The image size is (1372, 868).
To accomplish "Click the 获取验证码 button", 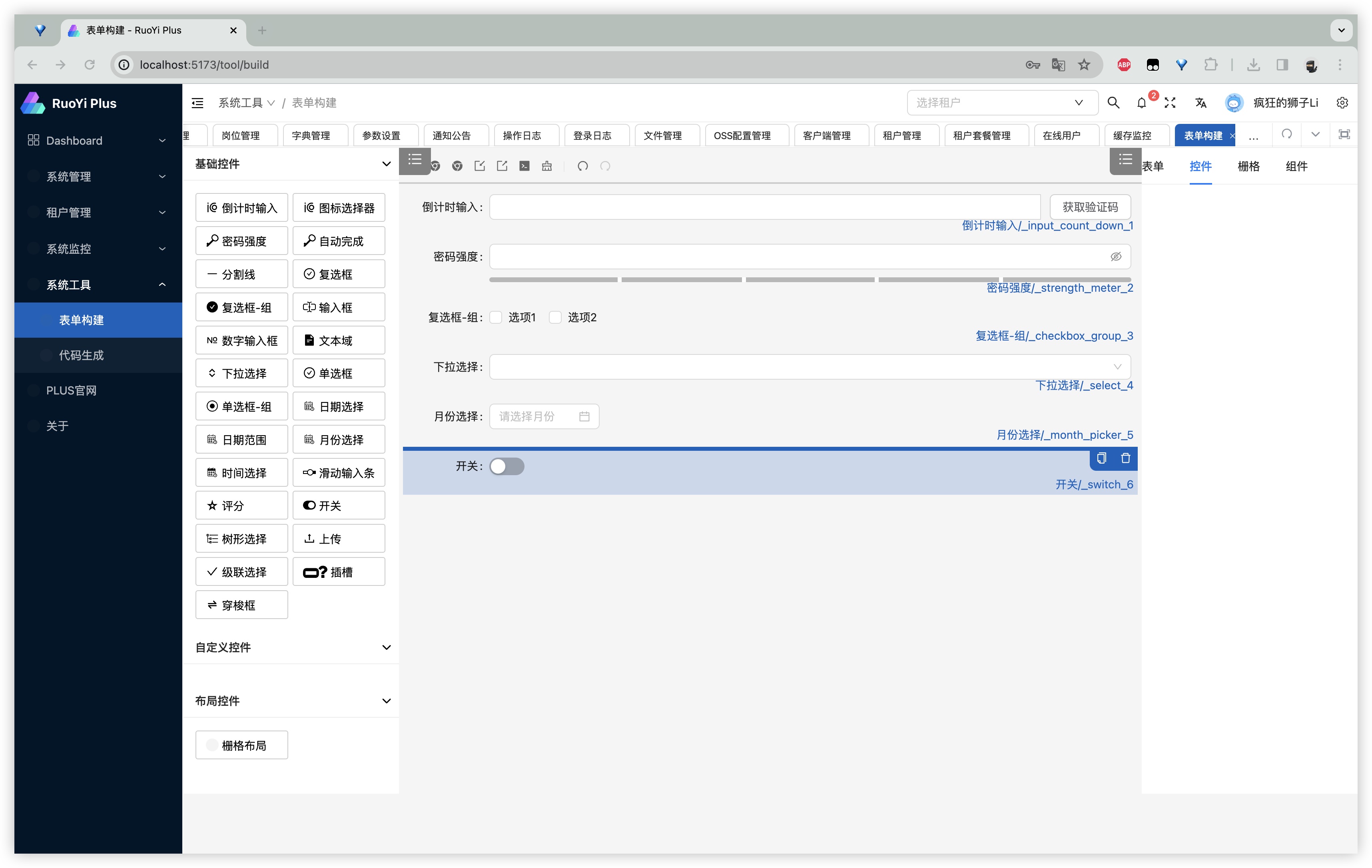I will [x=1089, y=207].
